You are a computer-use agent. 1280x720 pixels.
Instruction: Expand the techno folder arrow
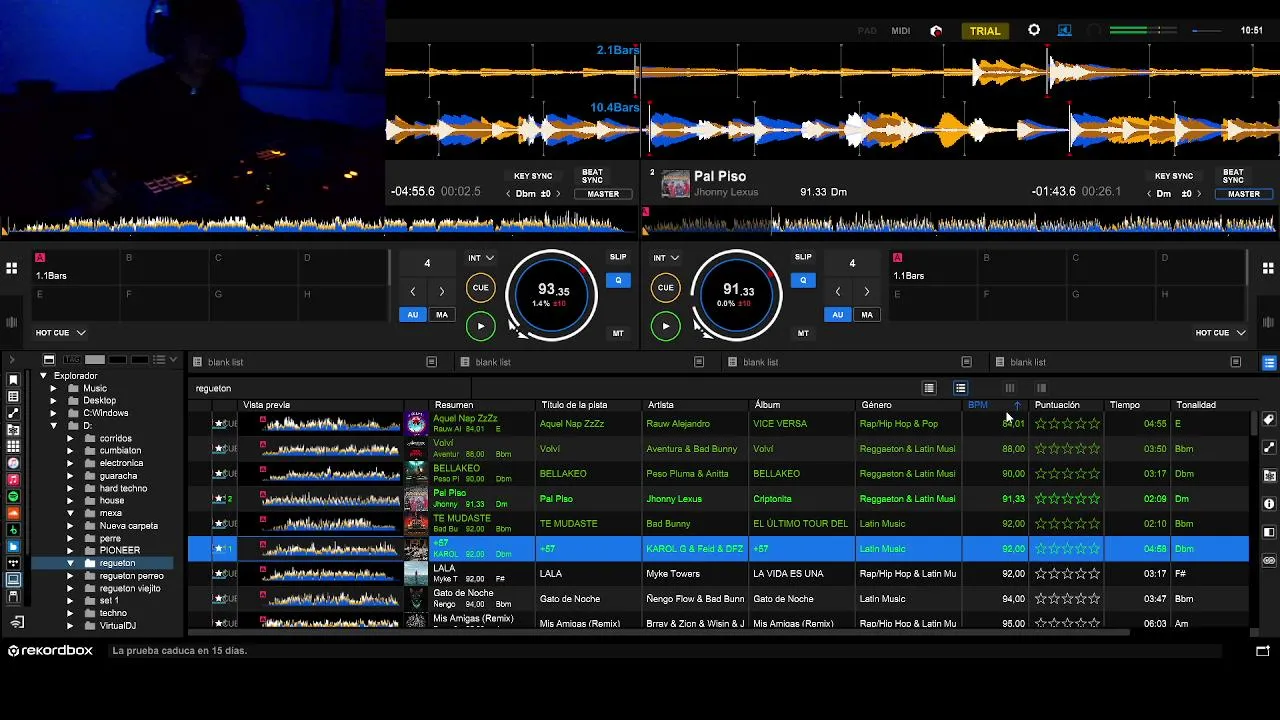70,613
